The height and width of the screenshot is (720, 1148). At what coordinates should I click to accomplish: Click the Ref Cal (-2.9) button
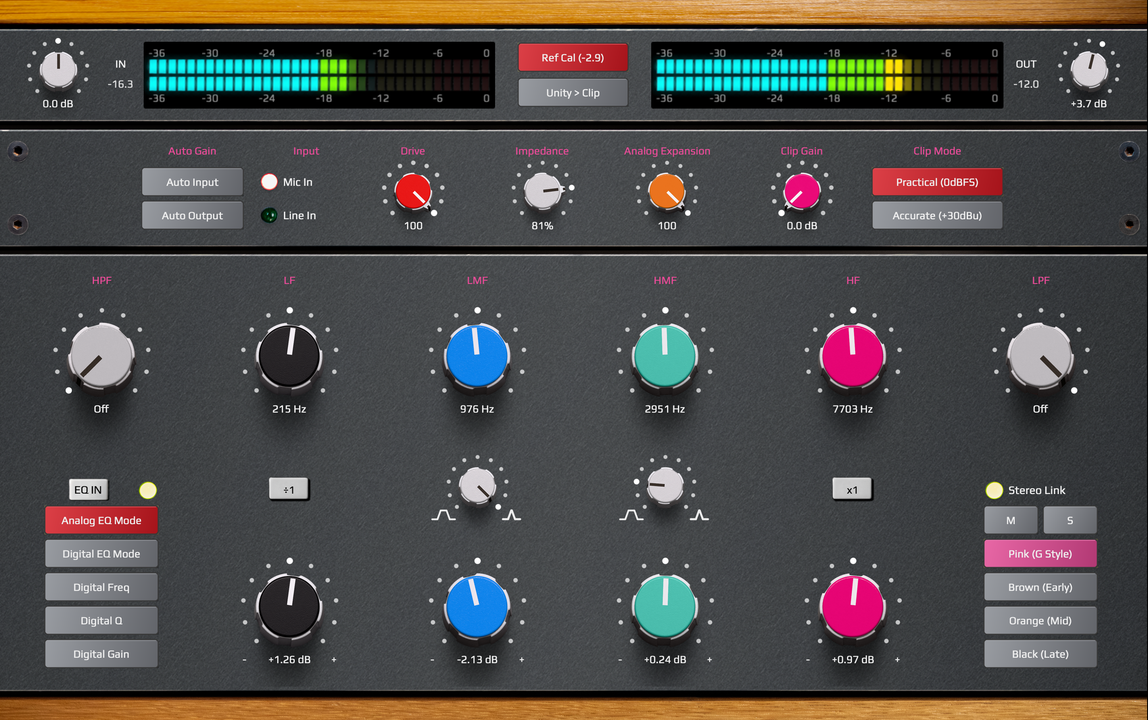coord(573,58)
